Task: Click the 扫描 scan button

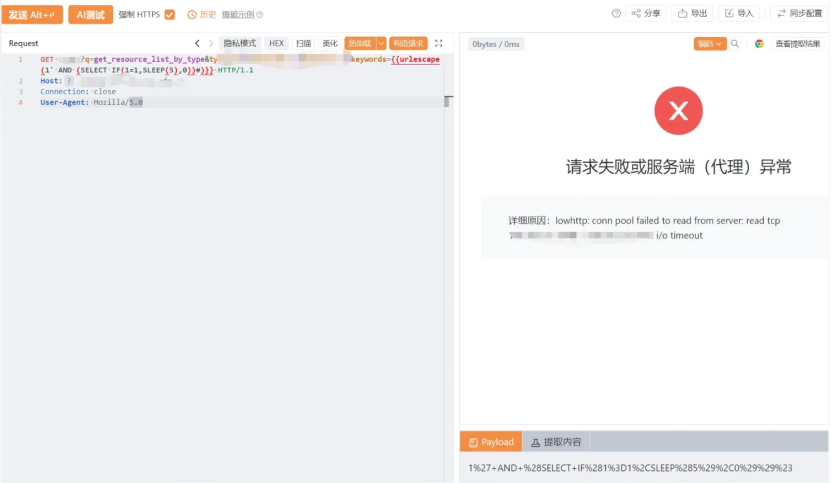Action: [303, 43]
